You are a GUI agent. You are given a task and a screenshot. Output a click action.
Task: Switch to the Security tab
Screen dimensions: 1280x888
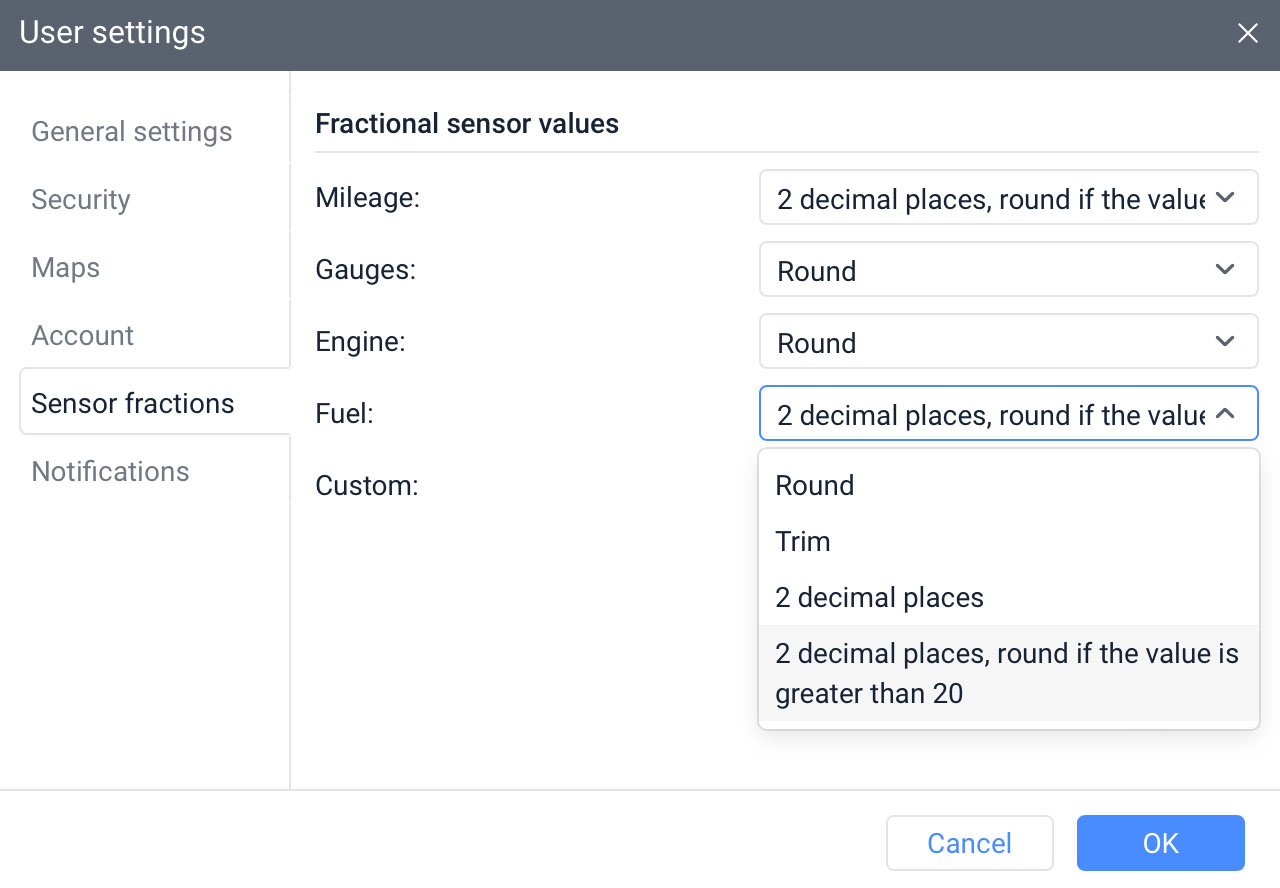(x=81, y=200)
